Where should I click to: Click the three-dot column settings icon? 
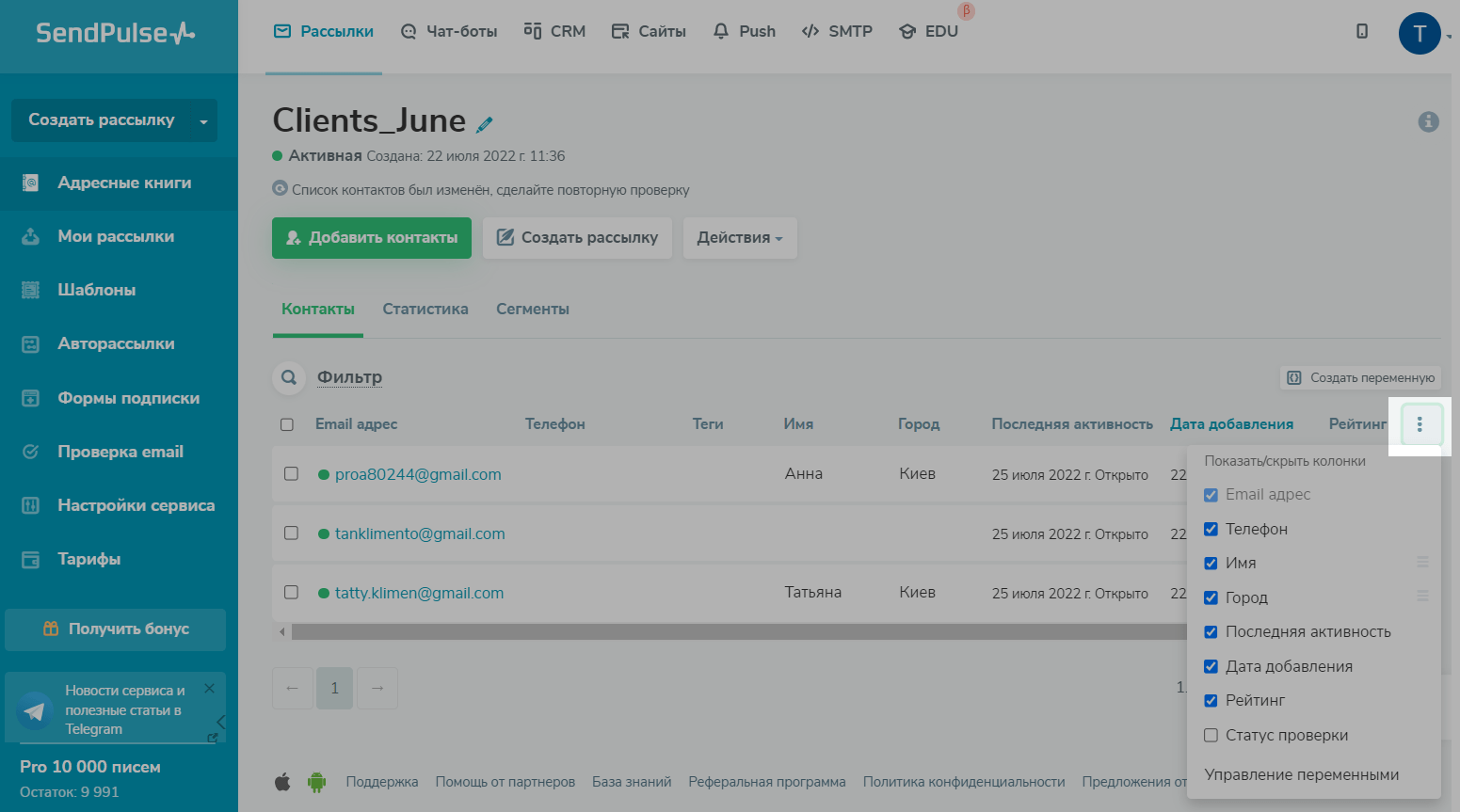(1420, 424)
